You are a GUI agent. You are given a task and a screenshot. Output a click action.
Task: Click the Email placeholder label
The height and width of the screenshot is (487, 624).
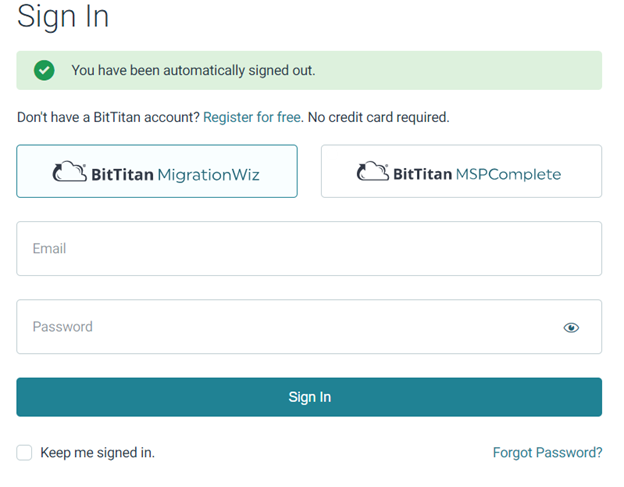point(49,249)
